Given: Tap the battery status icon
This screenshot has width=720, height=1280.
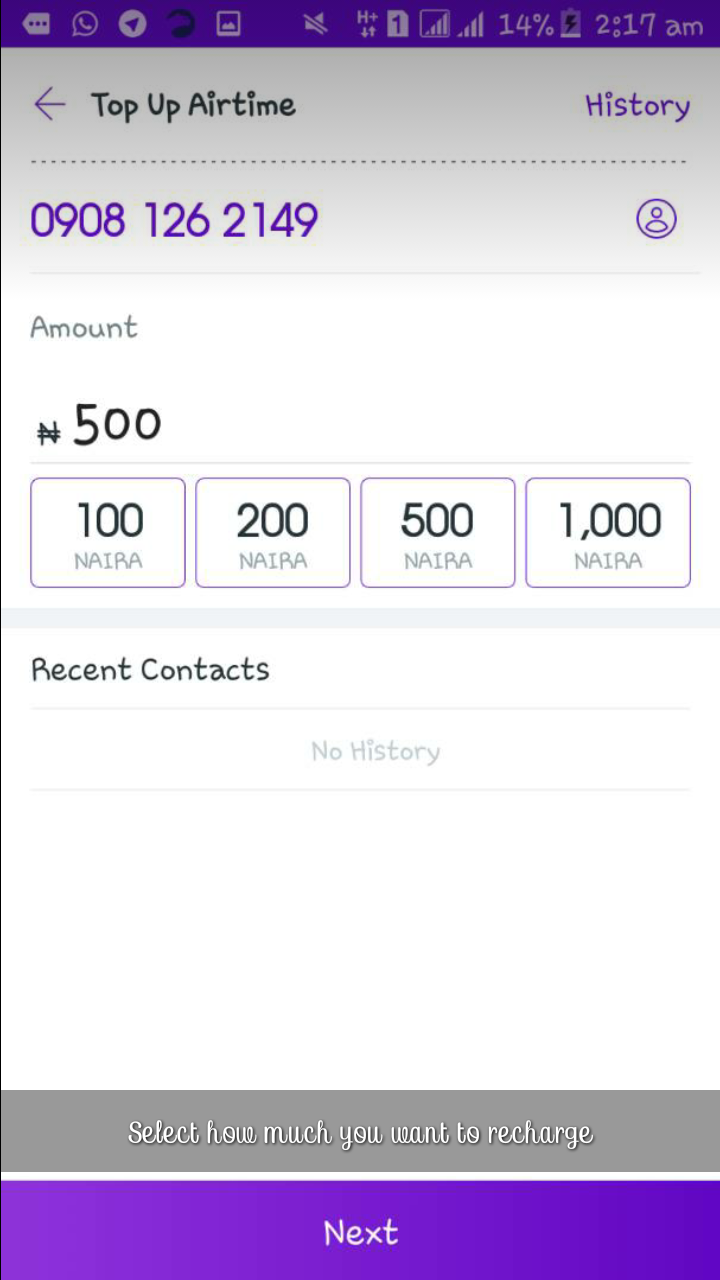Looking at the screenshot, I should point(571,24).
